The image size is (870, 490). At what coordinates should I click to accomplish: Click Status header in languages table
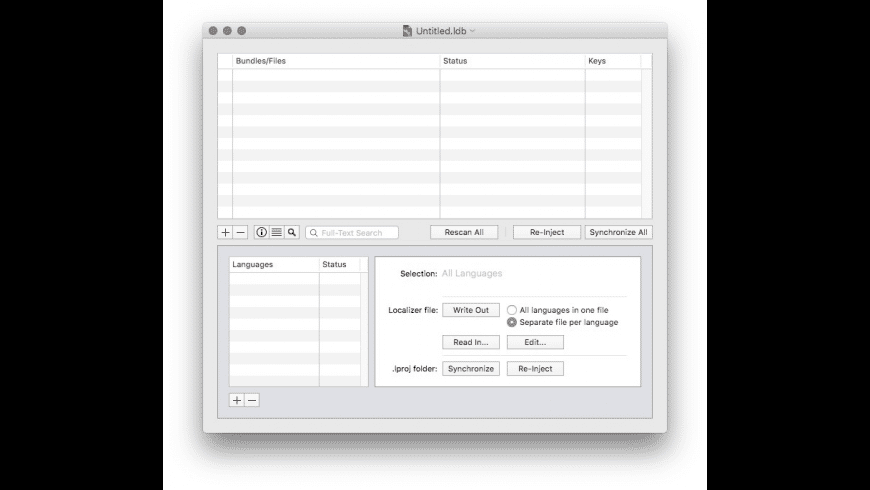click(340, 264)
